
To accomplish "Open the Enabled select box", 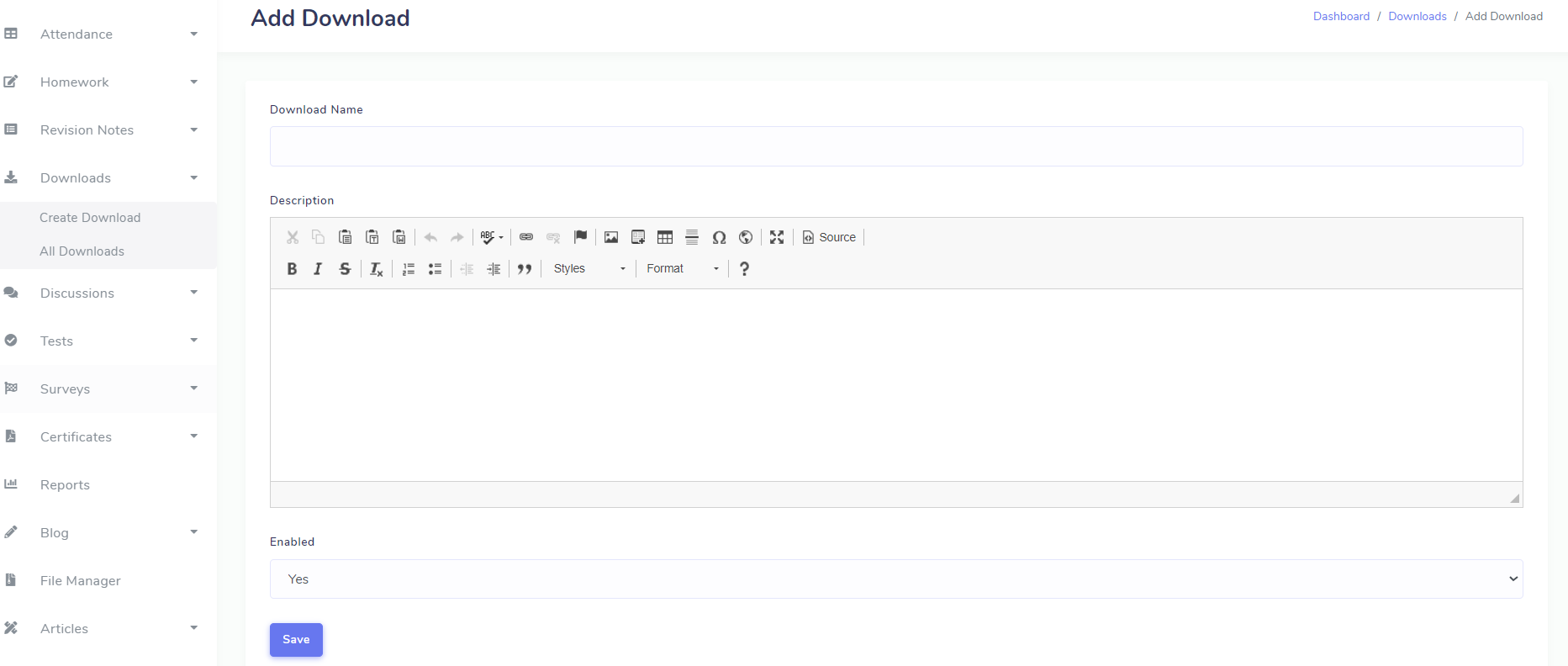I will tap(895, 579).
